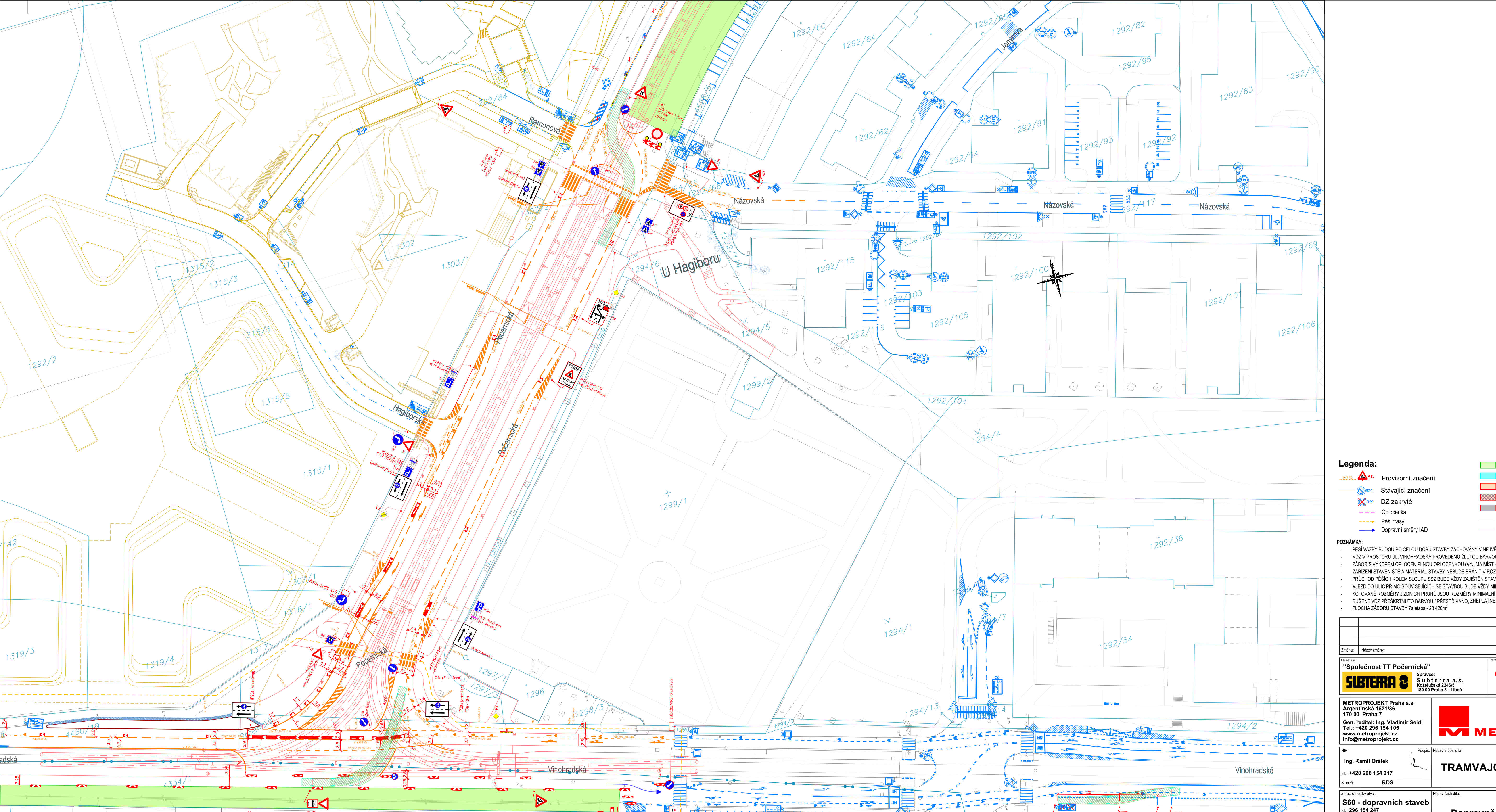1496x812 pixels.
Task: Click the blue keep-left arrow sign by green zone
Action: (x=625, y=109)
